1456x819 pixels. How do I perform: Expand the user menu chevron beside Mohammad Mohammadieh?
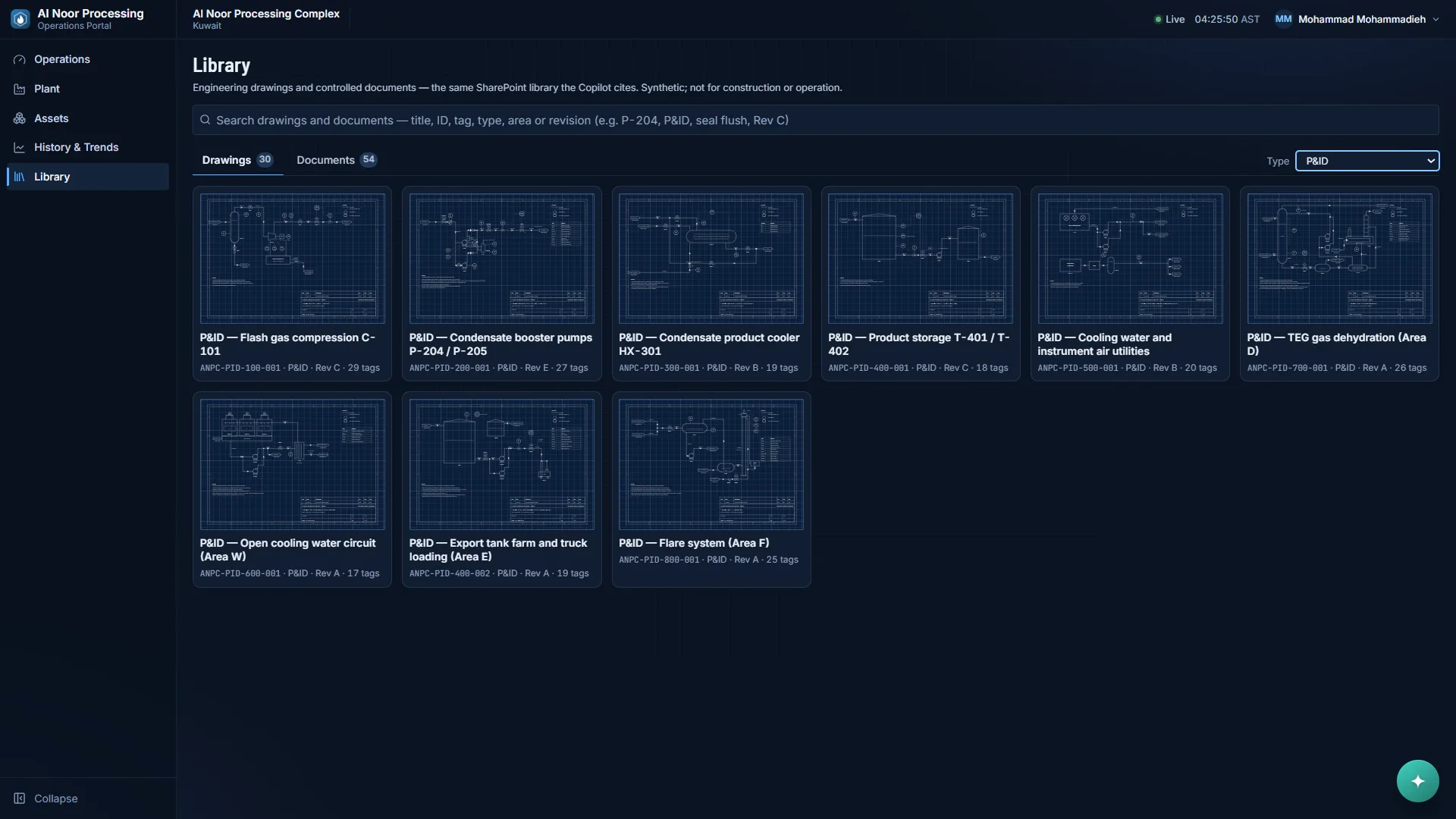(1436, 20)
